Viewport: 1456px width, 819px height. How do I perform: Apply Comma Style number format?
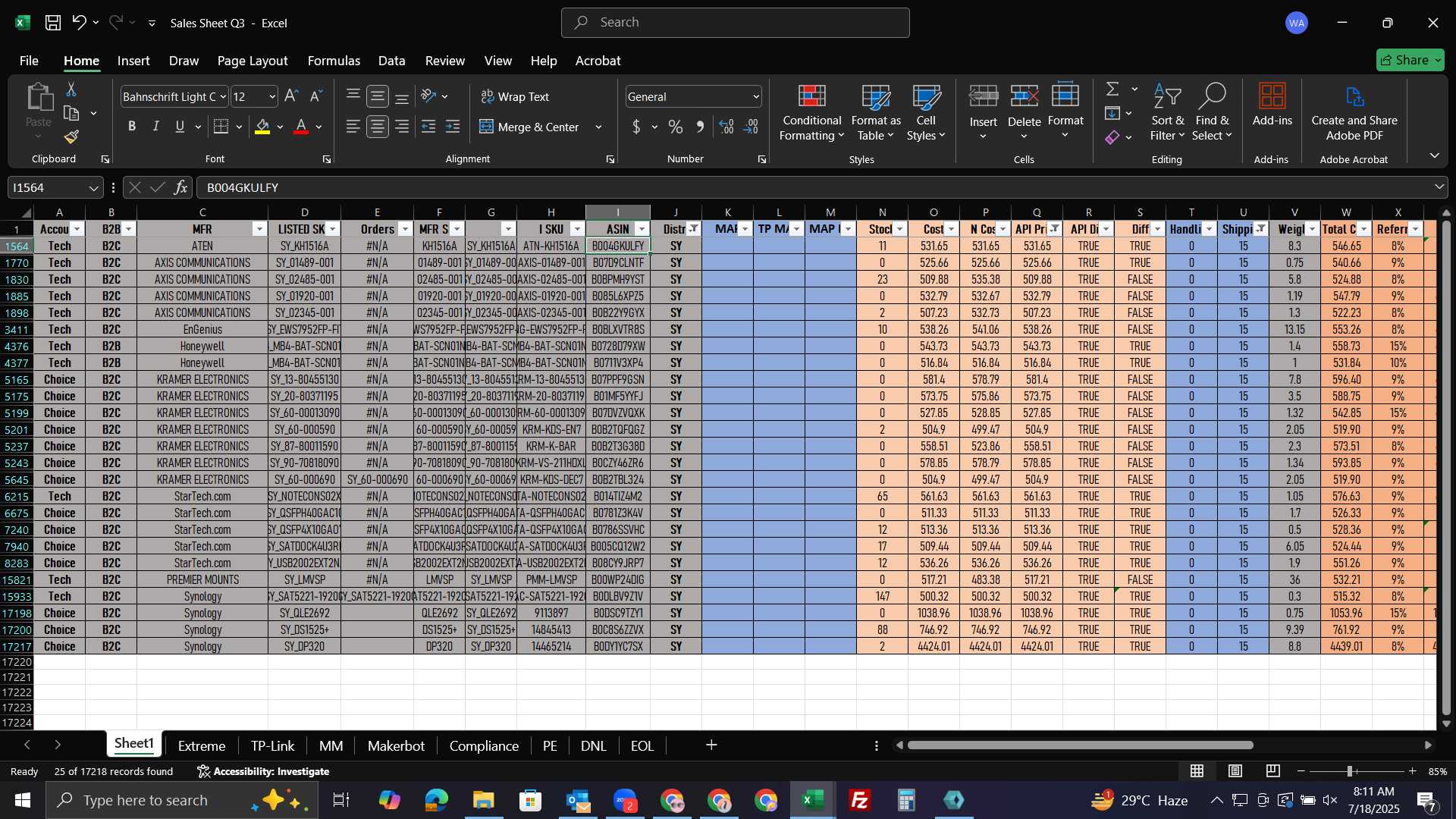pyautogui.click(x=700, y=127)
